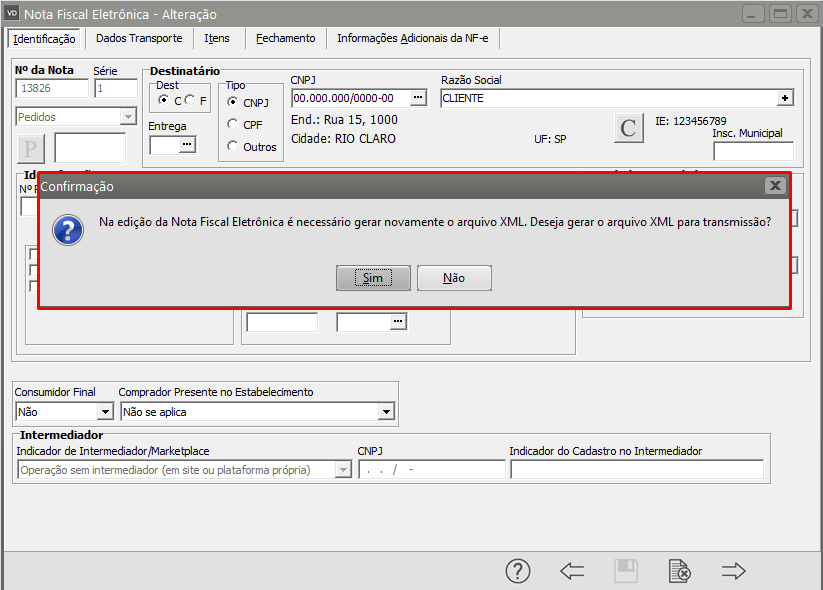The height and width of the screenshot is (590, 823).
Task: Select the CNPJ radio option
Action: (x=233, y=102)
